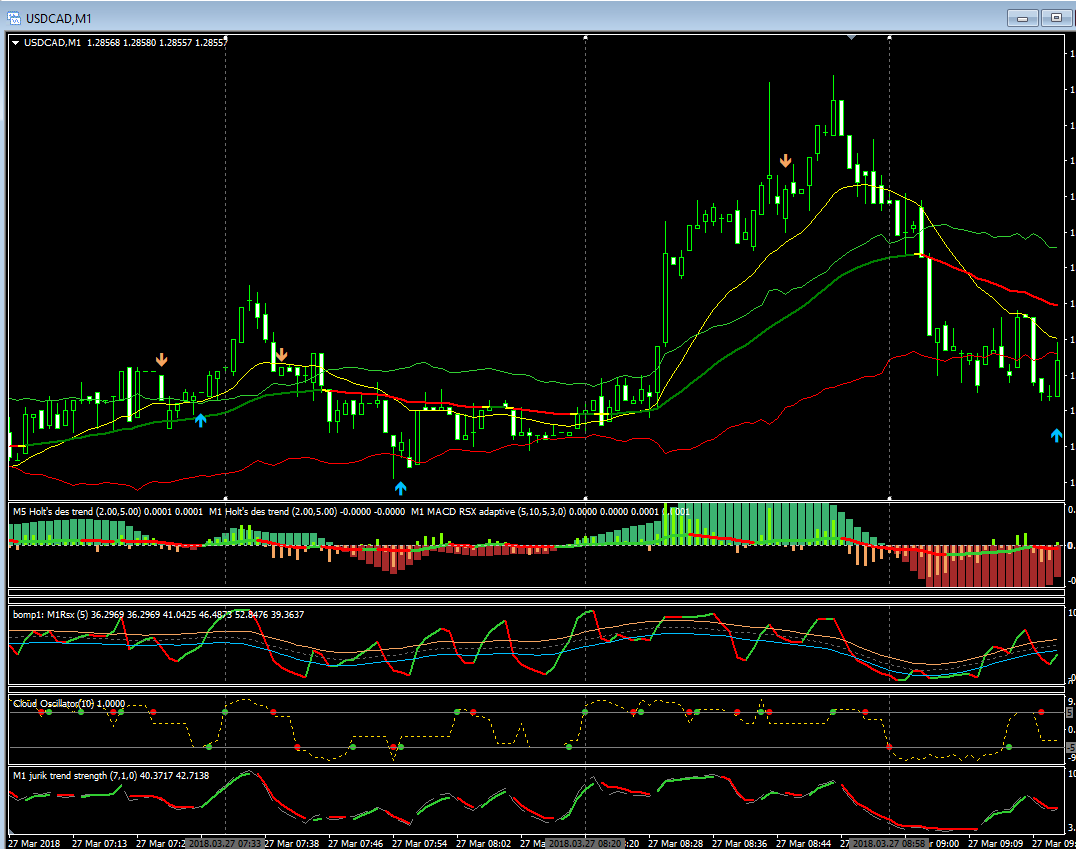Expand the USDCAD,M1 chart dropdown triangle

[x=15, y=43]
